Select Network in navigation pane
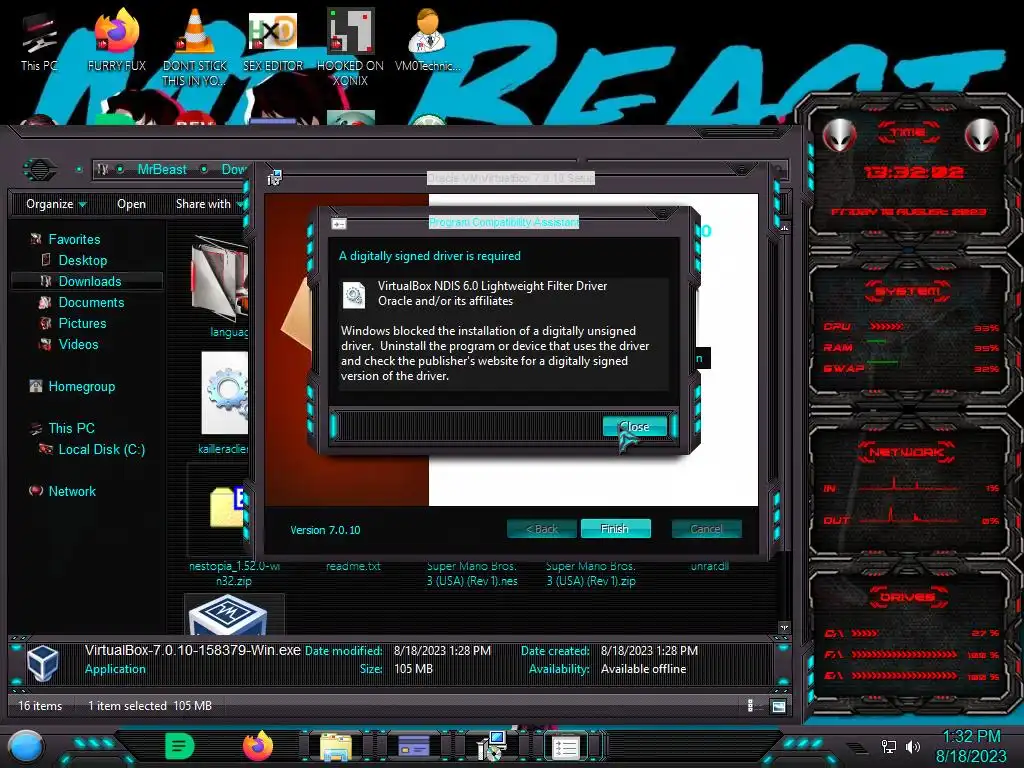 72,491
